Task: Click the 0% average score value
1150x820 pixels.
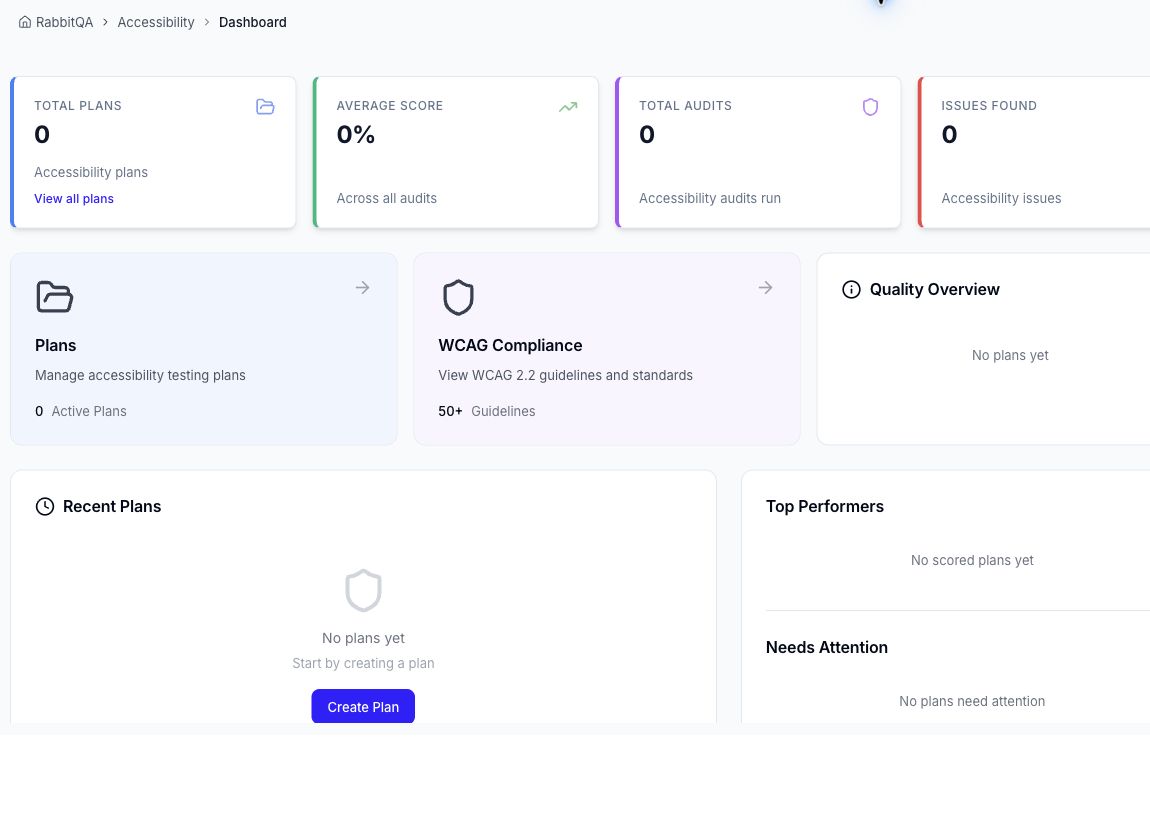Action: point(356,134)
